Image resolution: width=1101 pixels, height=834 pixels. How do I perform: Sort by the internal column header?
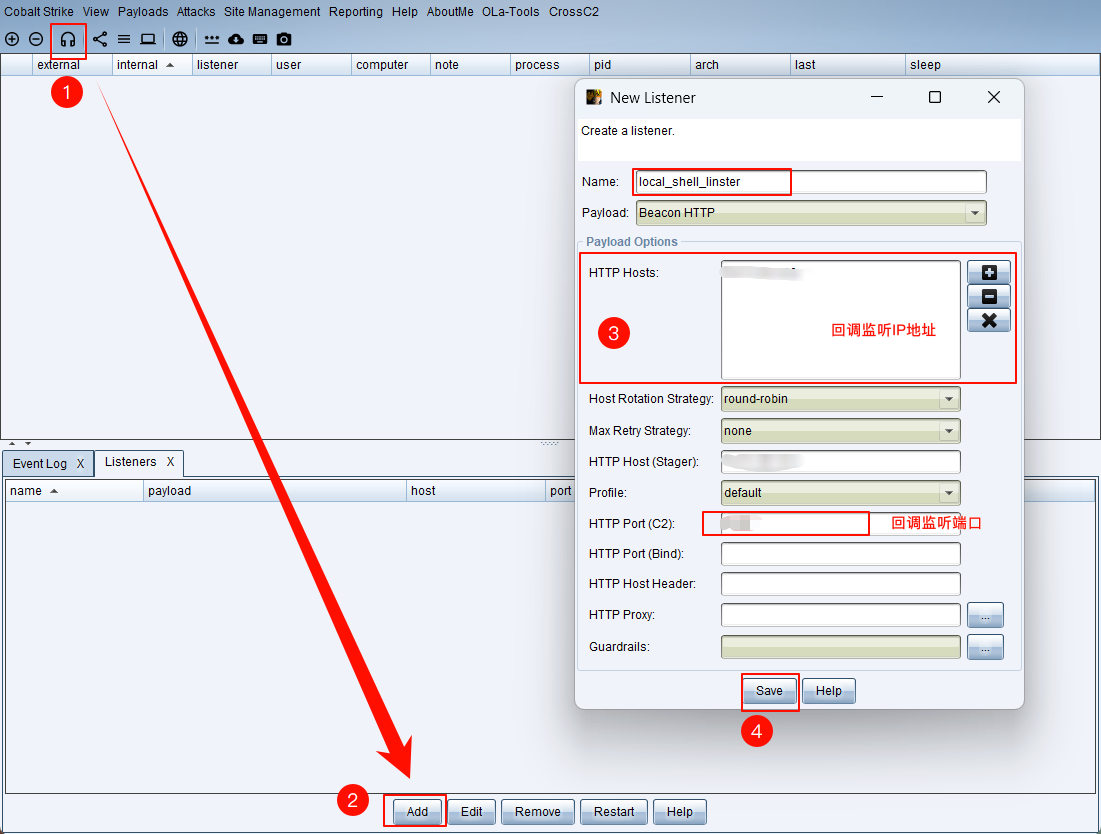151,65
